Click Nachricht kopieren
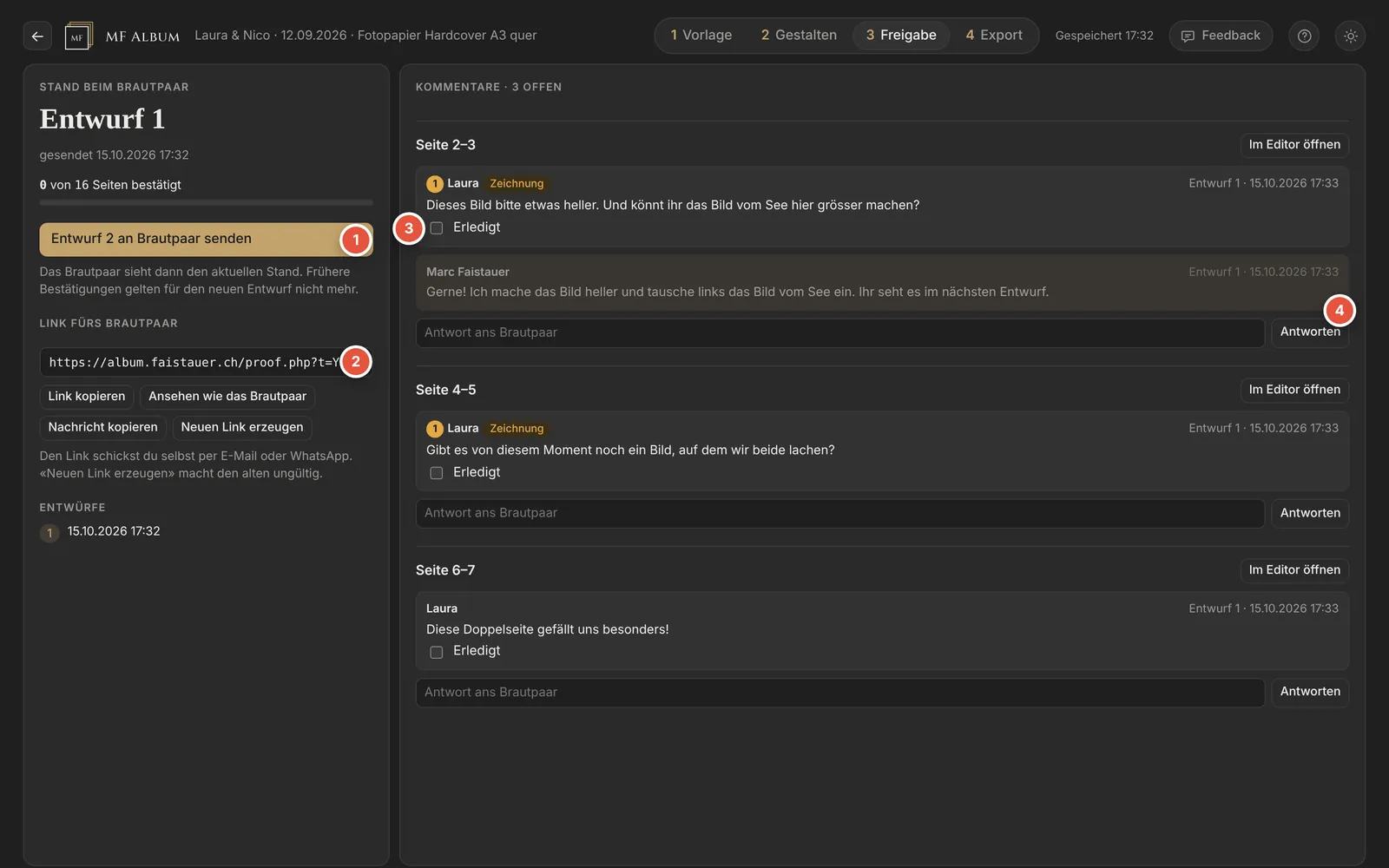 point(102,428)
